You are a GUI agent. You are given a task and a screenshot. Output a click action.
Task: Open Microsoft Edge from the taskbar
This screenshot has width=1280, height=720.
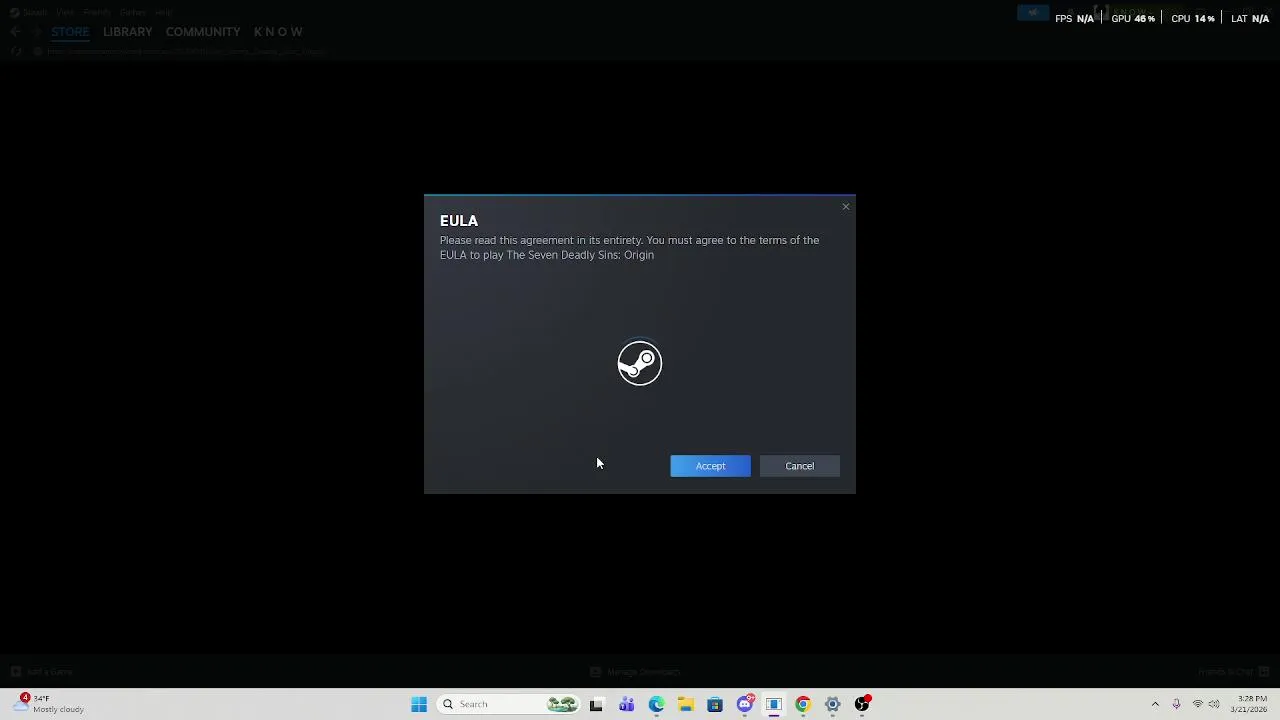[x=656, y=704]
